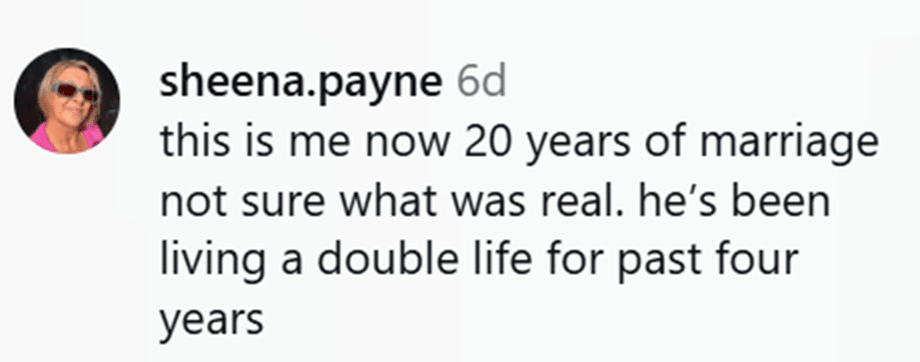Click the final word "years" of comment
The width and height of the screenshot is (920, 362).
(x=212, y=320)
